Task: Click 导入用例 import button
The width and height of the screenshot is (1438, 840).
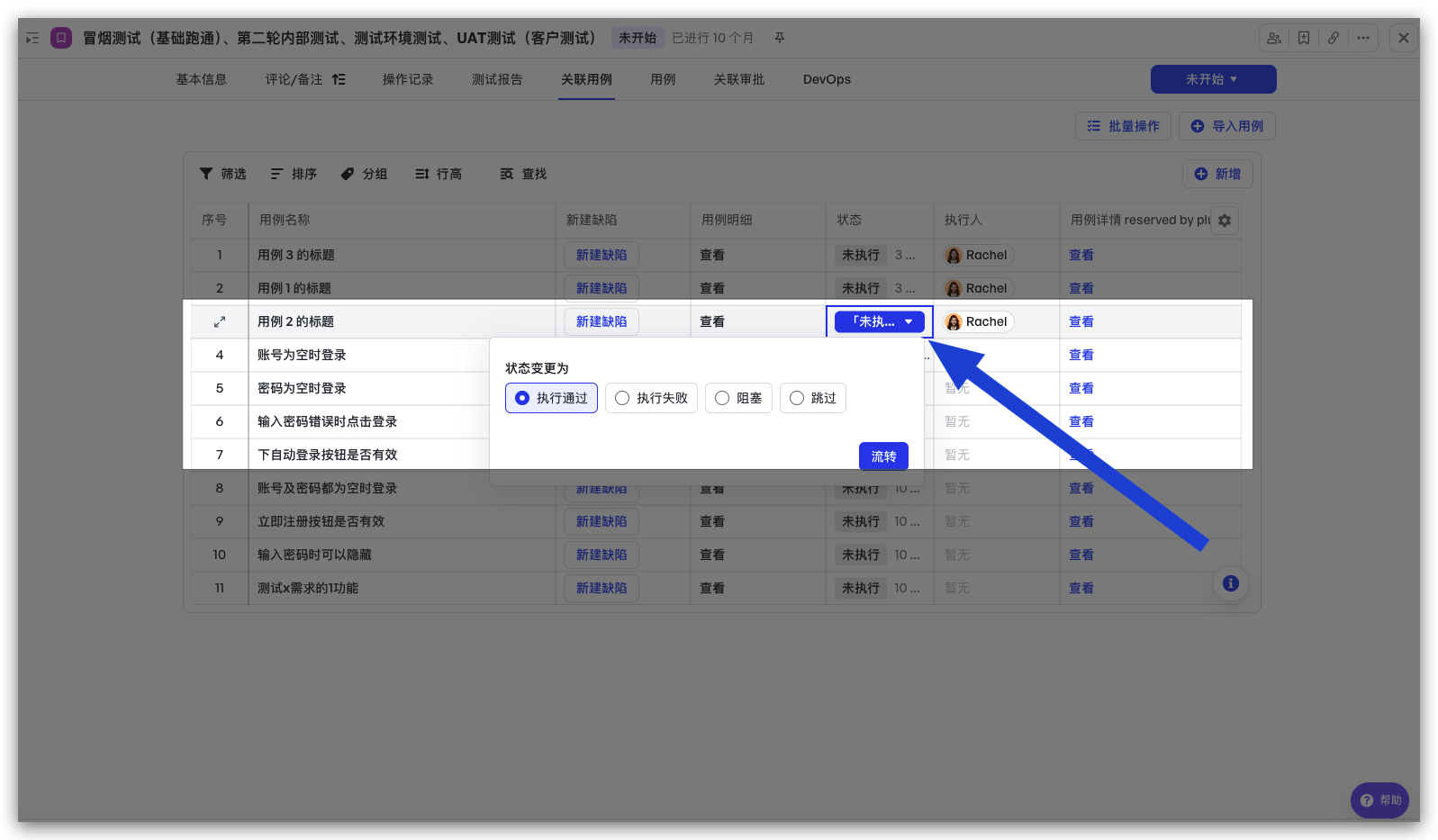Action: click(x=1227, y=126)
